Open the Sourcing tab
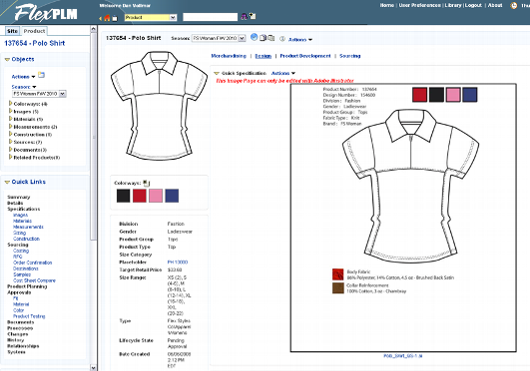Viewport: 530px width, 371px height. [x=350, y=56]
